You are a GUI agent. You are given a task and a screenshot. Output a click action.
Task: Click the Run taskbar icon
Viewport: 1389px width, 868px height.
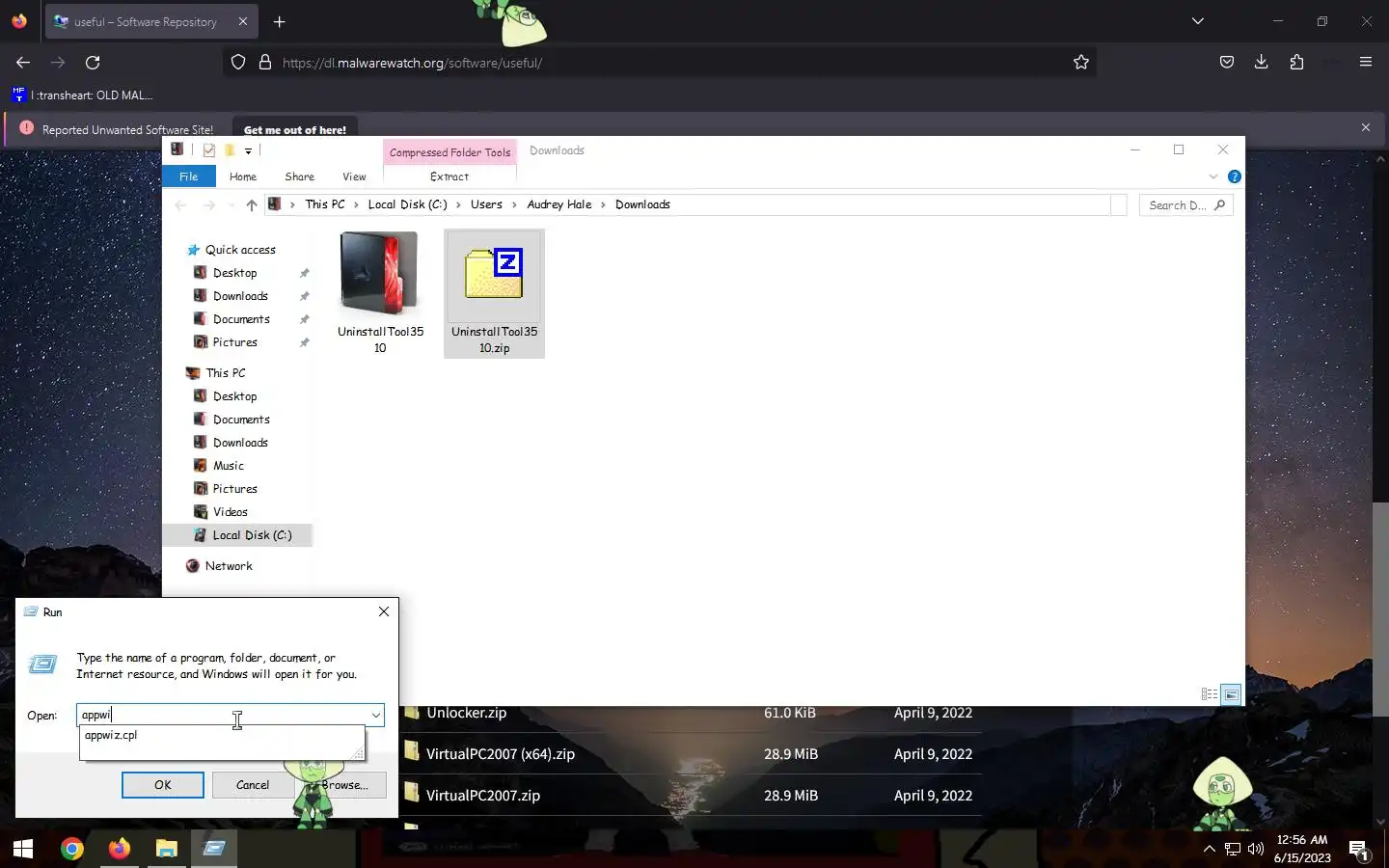coord(213,849)
